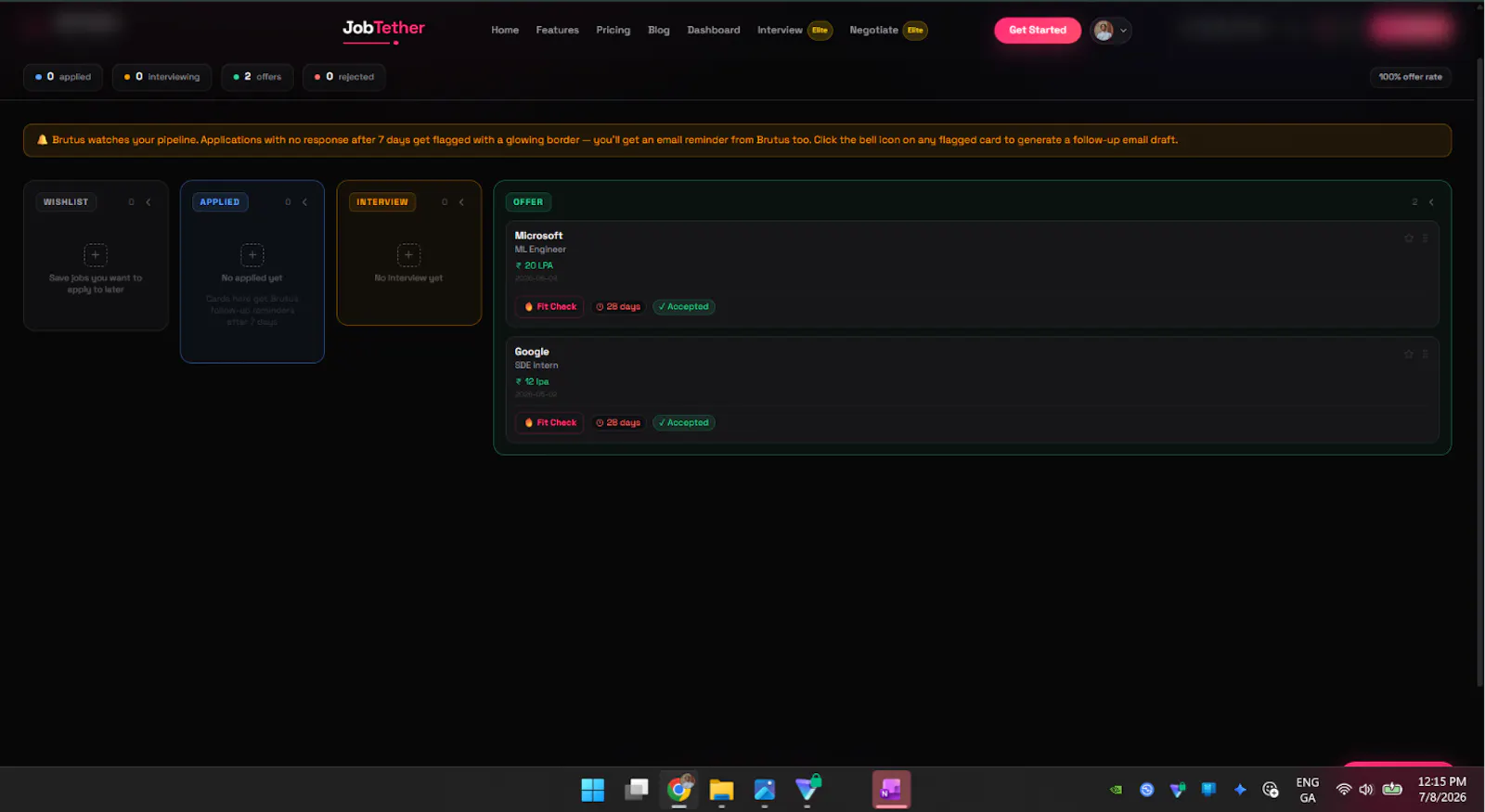Open the Photos app on taskbar

765,790
